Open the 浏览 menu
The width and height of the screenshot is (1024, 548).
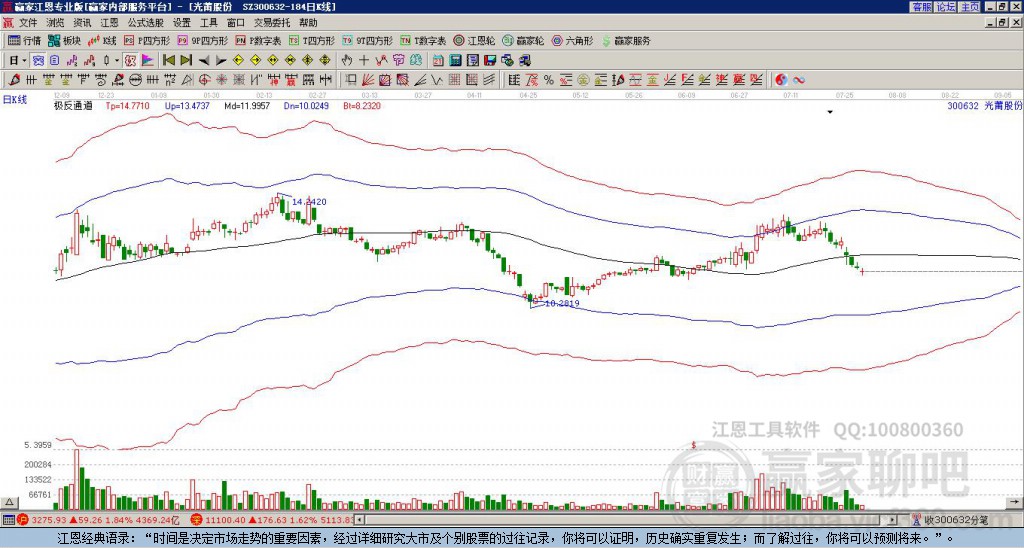(x=56, y=23)
